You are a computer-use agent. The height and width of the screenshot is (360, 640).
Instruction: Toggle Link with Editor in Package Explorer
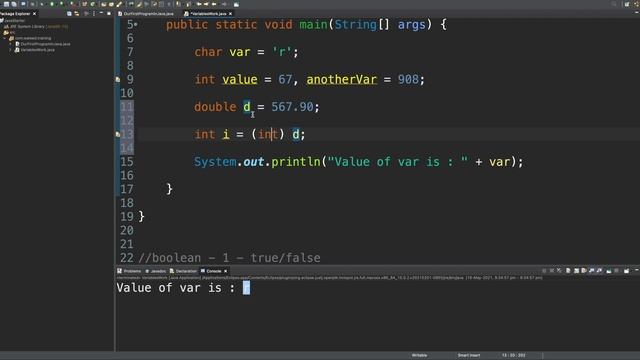77,13
